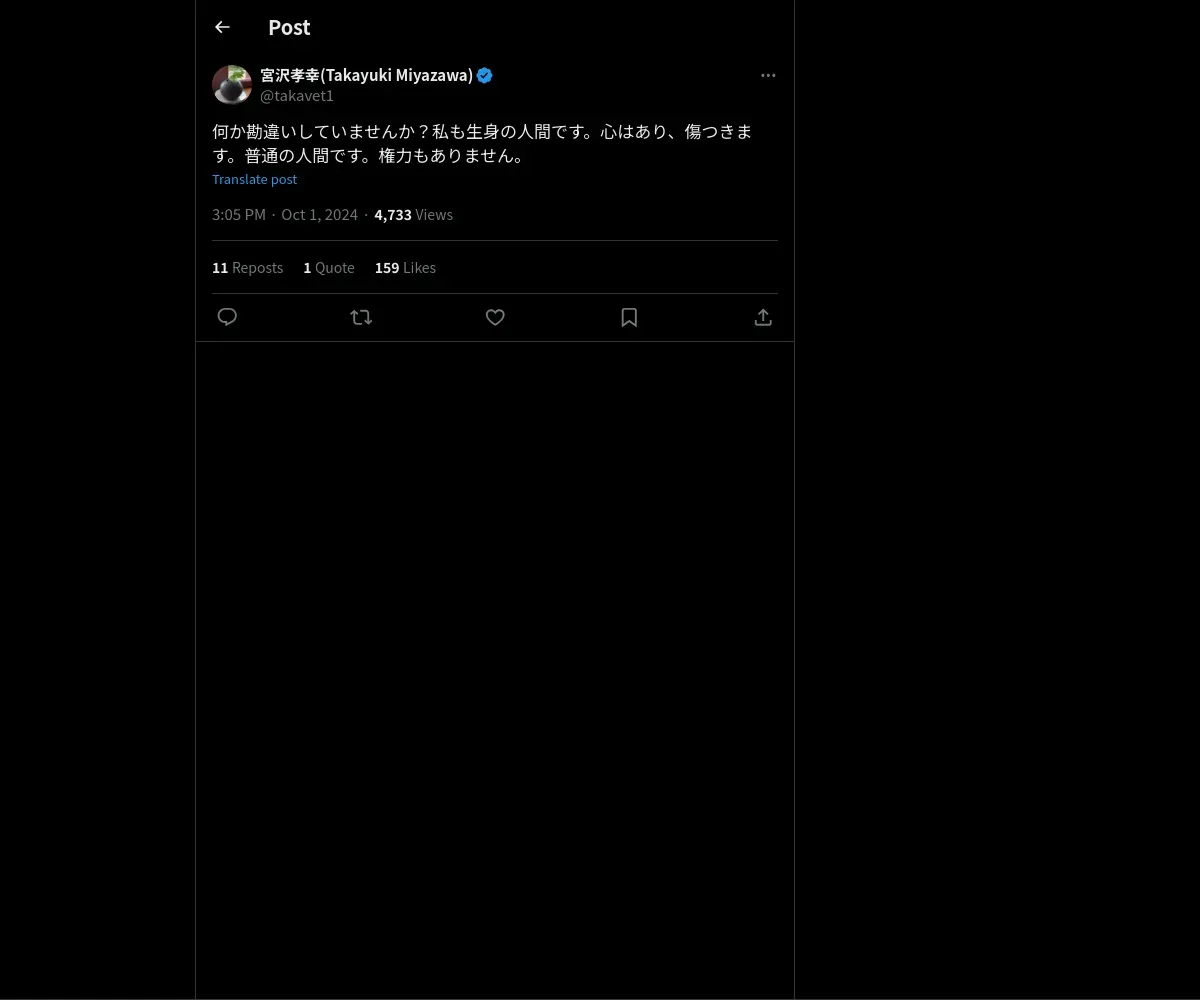View the 1 Quote list

[x=329, y=267]
